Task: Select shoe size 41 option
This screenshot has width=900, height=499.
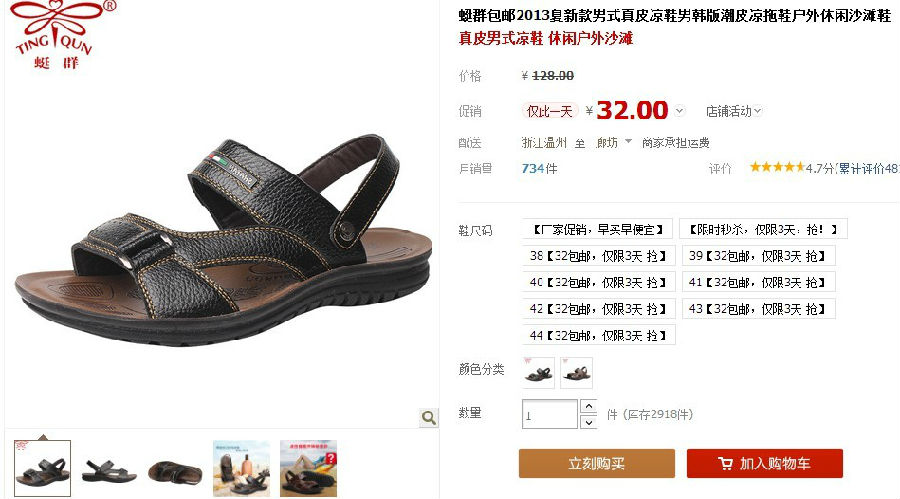Action: (x=758, y=282)
